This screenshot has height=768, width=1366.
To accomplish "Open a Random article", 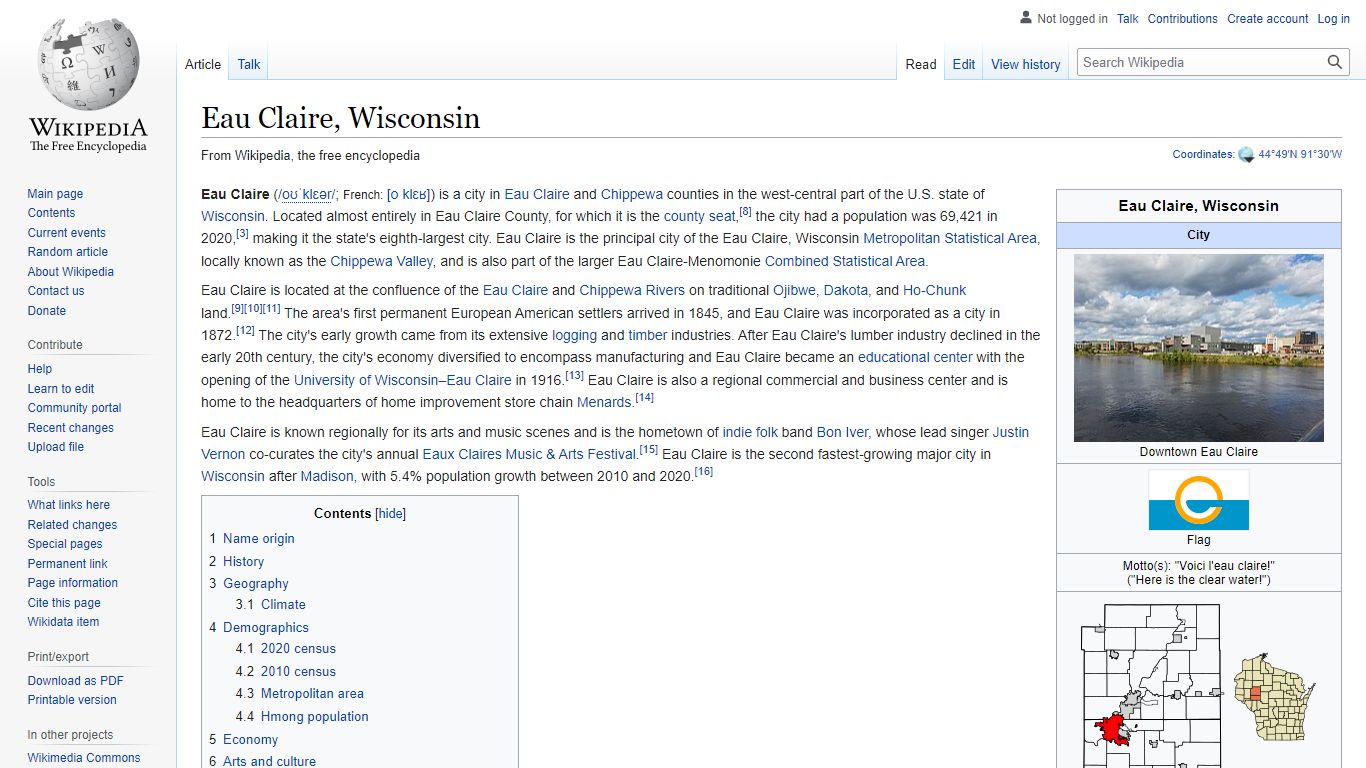I will [x=68, y=252].
